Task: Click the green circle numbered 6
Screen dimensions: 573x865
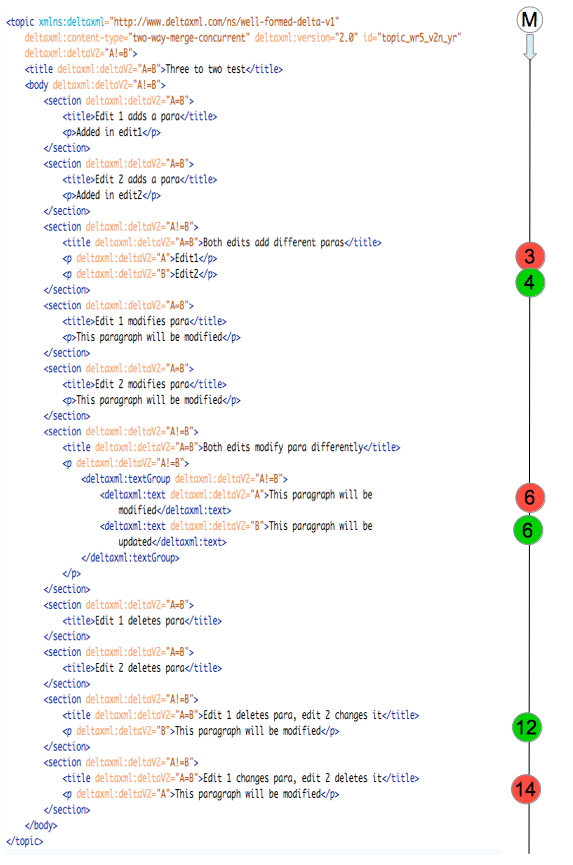Action: click(528, 530)
